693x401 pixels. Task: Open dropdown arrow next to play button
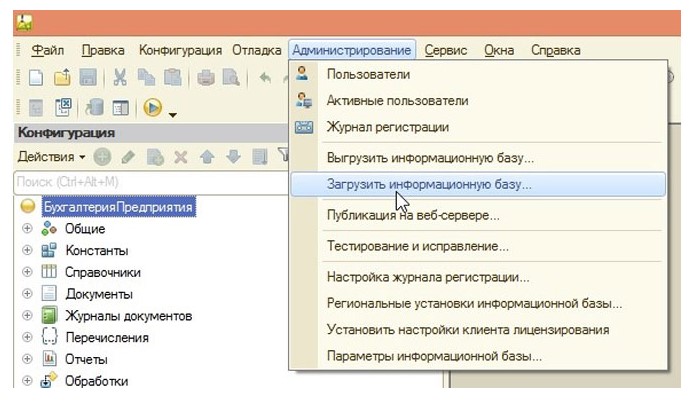173,115
